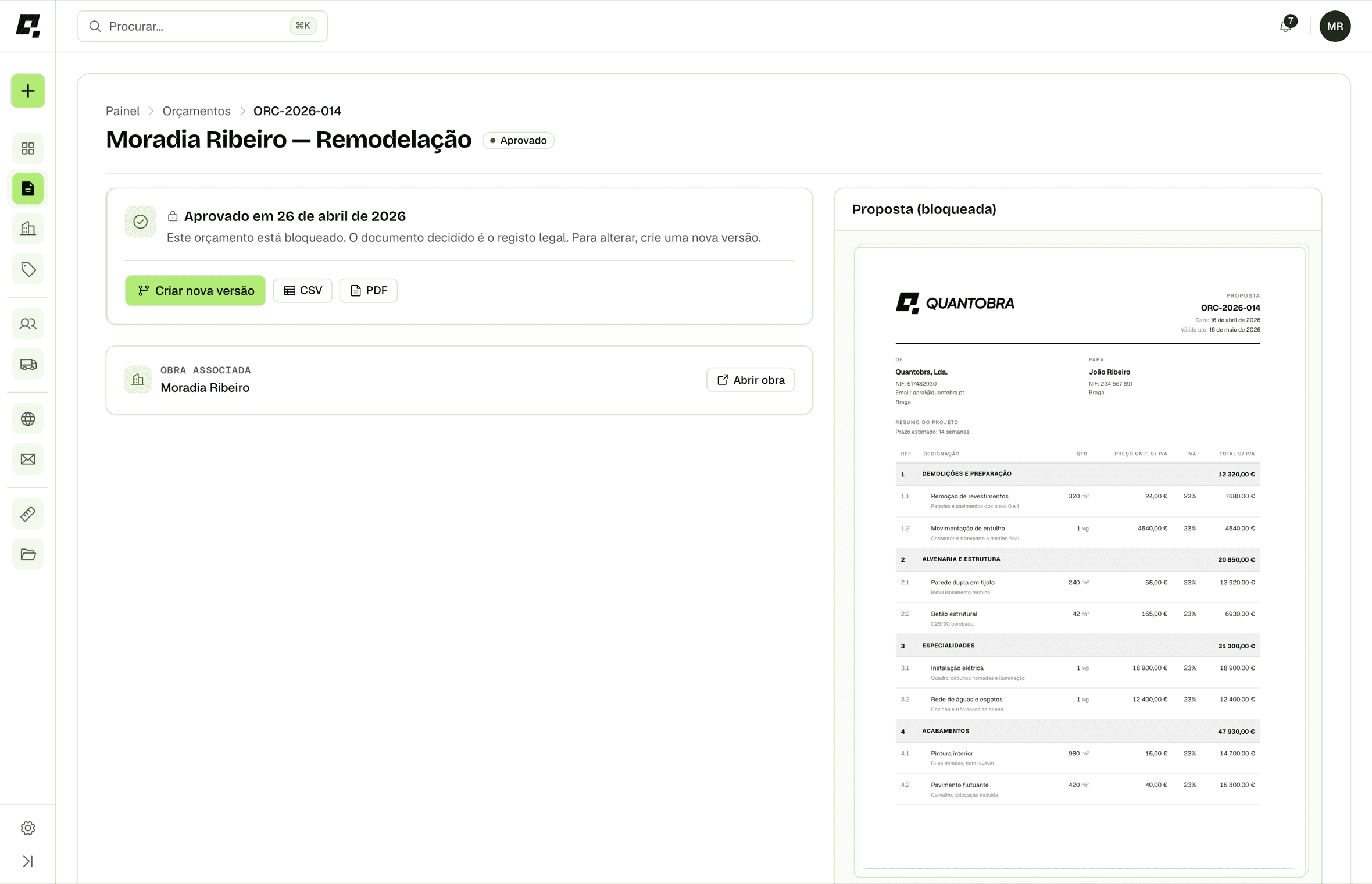
Task: Click the Orçamentos breadcrumb link
Action: [x=196, y=111]
